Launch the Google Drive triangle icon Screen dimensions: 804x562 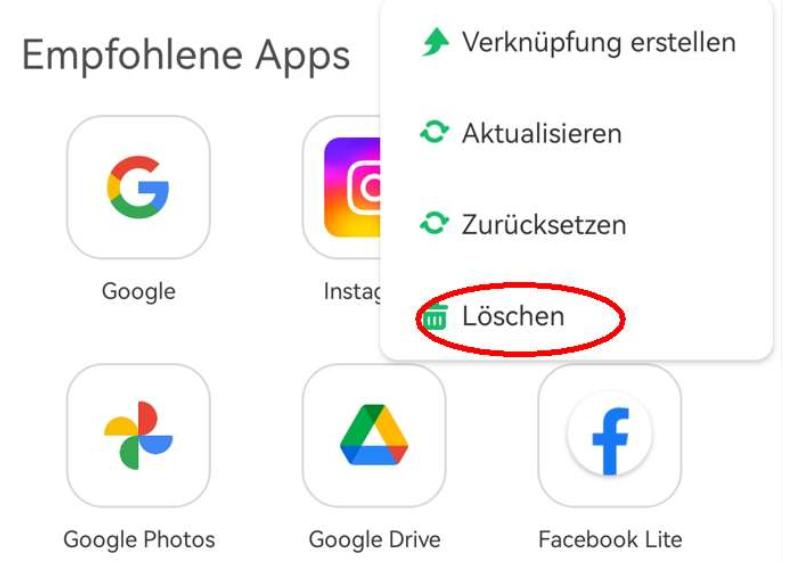click(374, 435)
